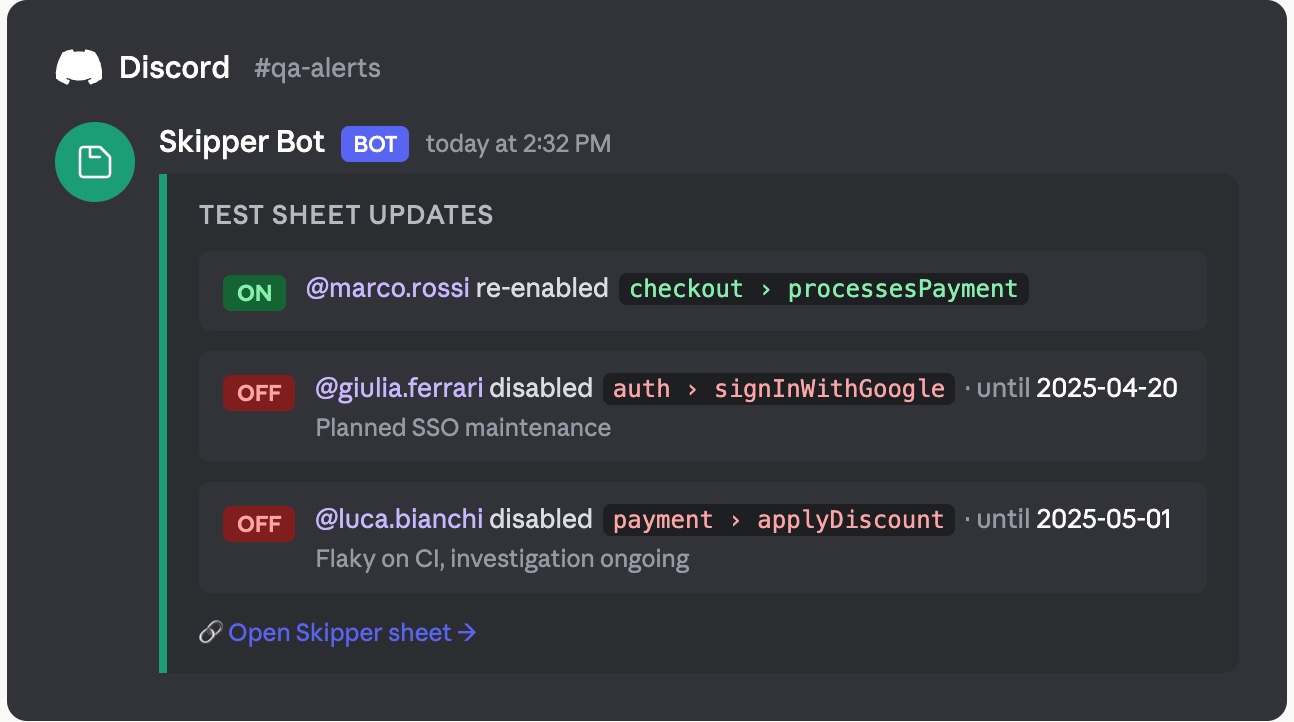
Task: Click the 2025-04-20 expiry date
Action: pyautogui.click(x=1107, y=388)
